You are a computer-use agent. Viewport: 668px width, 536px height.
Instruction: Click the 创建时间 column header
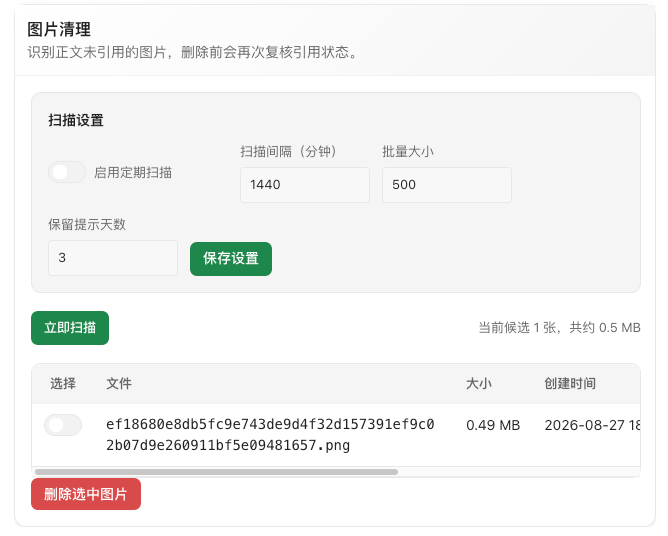point(570,383)
